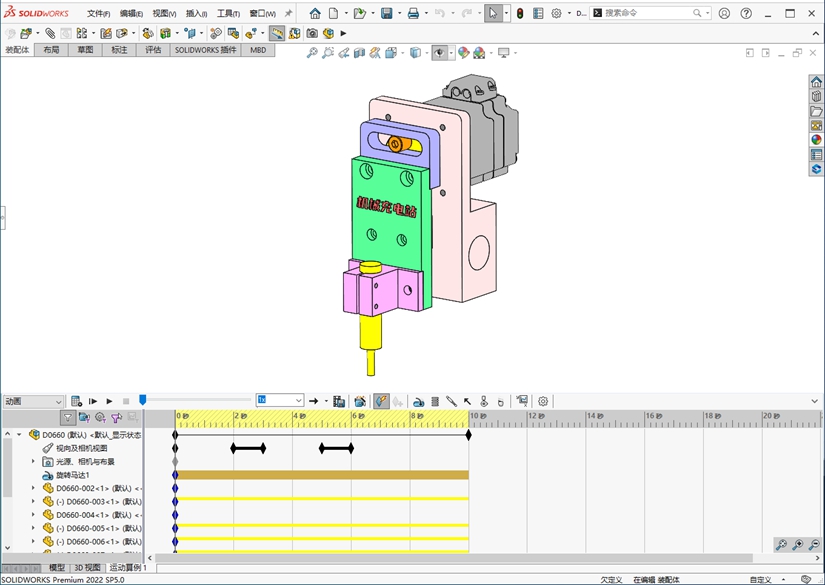Select the 3D 视图 bottom tab
825x585 pixels.
pyautogui.click(x=87, y=567)
